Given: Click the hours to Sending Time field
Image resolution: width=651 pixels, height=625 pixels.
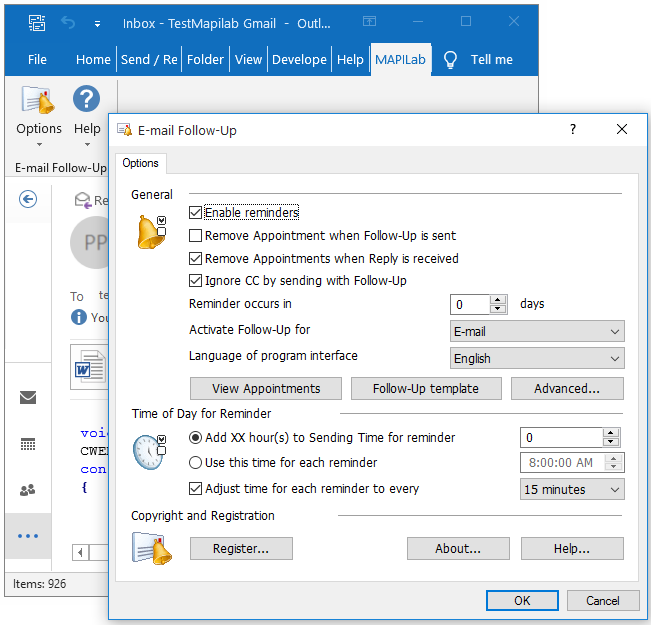Looking at the screenshot, I should pyautogui.click(x=561, y=437).
